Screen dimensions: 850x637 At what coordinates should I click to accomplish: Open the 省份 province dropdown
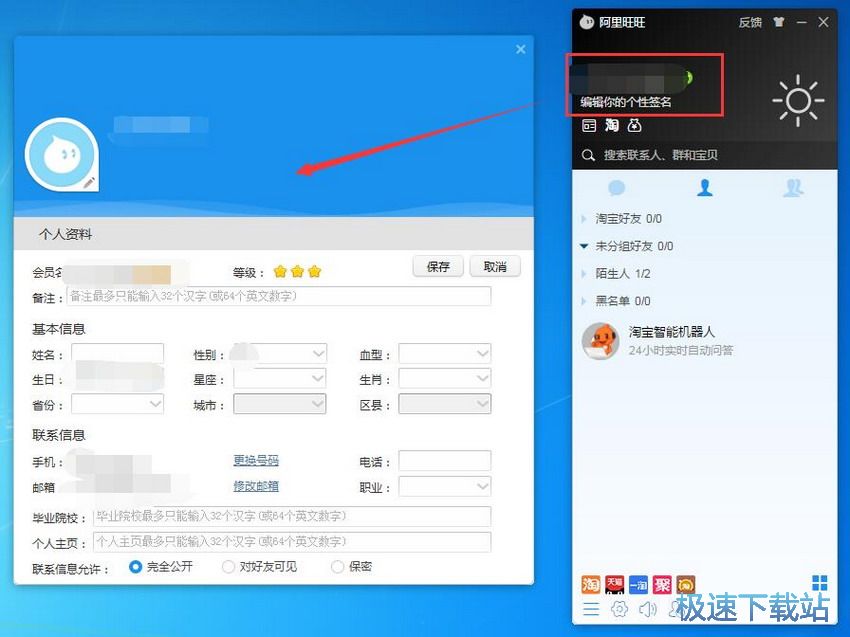click(x=117, y=404)
